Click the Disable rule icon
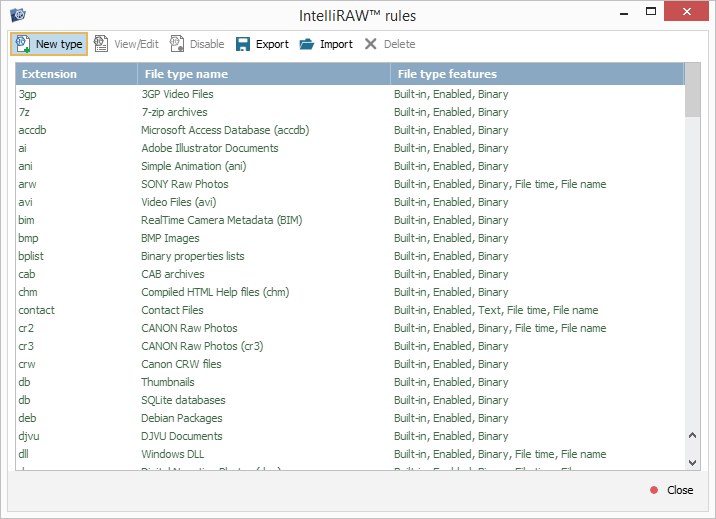This screenshot has height=519, width=716. pyautogui.click(x=177, y=44)
